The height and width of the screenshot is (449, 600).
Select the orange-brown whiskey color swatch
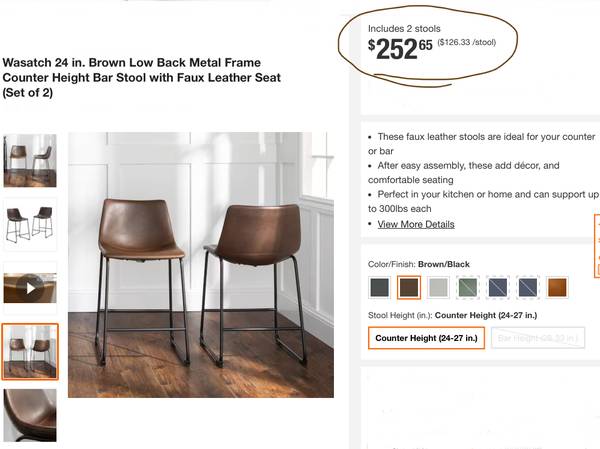[557, 287]
